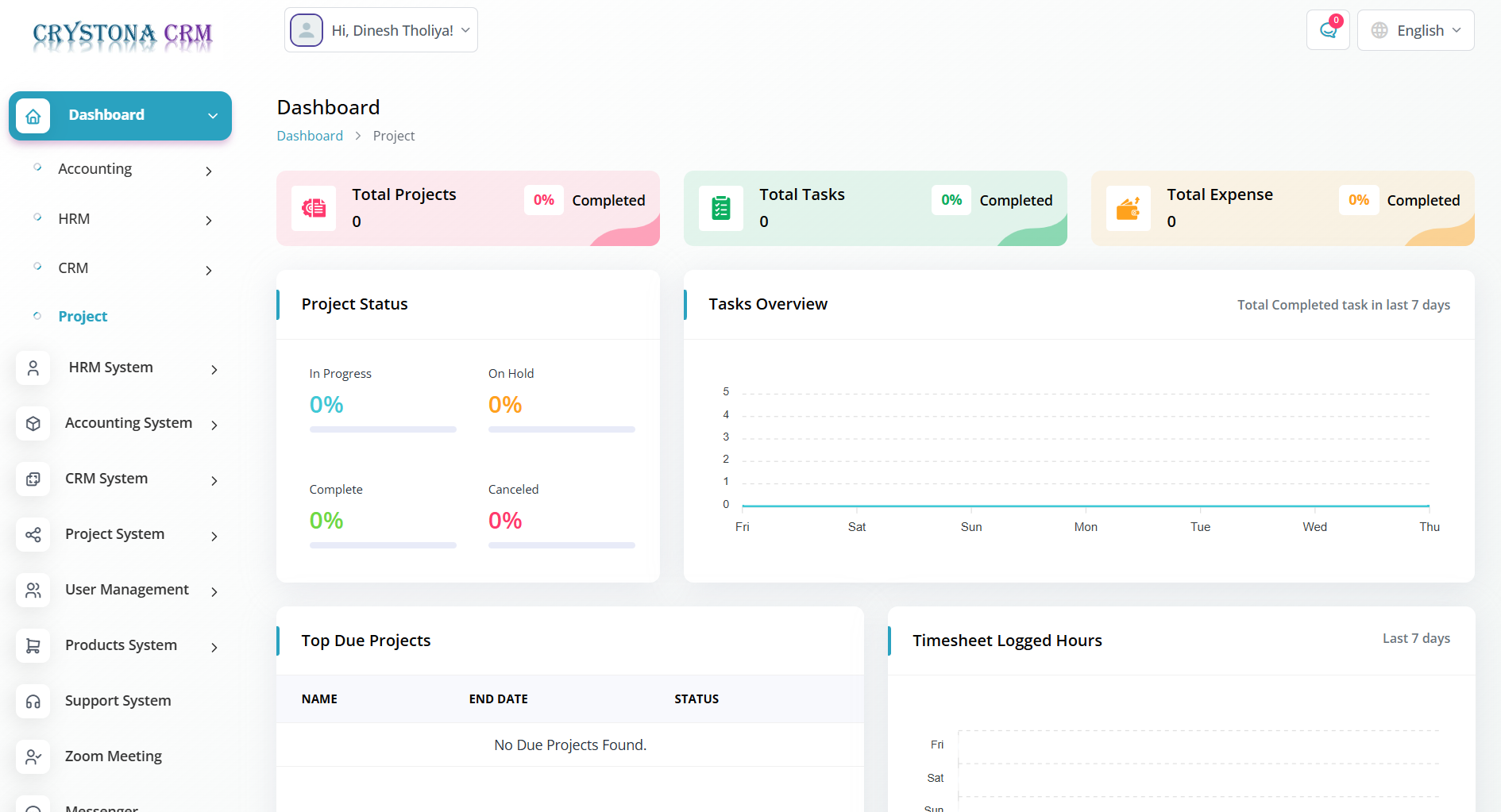Image resolution: width=1501 pixels, height=812 pixels.
Task: Expand the User Management chevron
Action: [214, 591]
